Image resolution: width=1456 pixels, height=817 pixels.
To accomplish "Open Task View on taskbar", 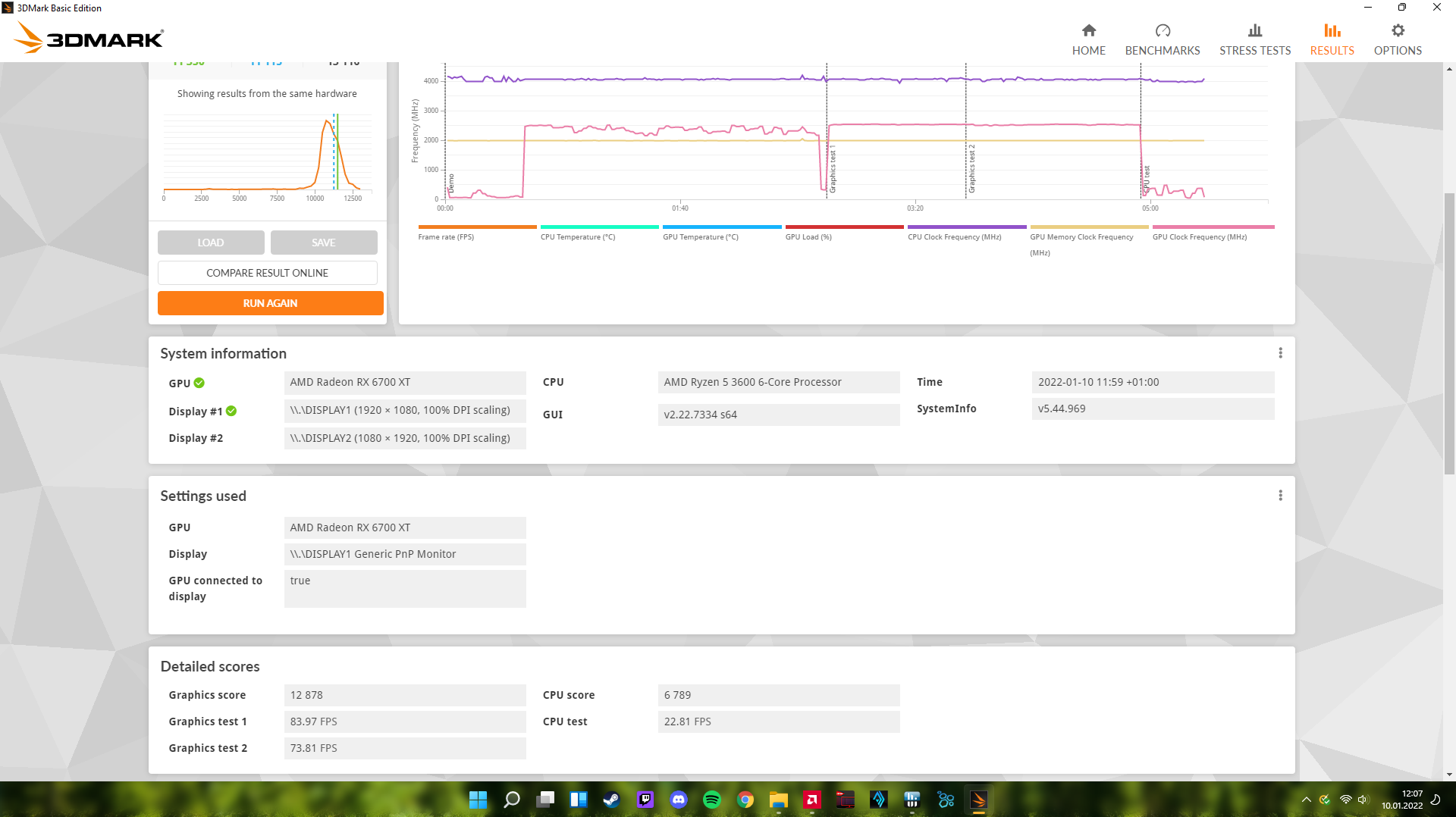I will point(545,800).
